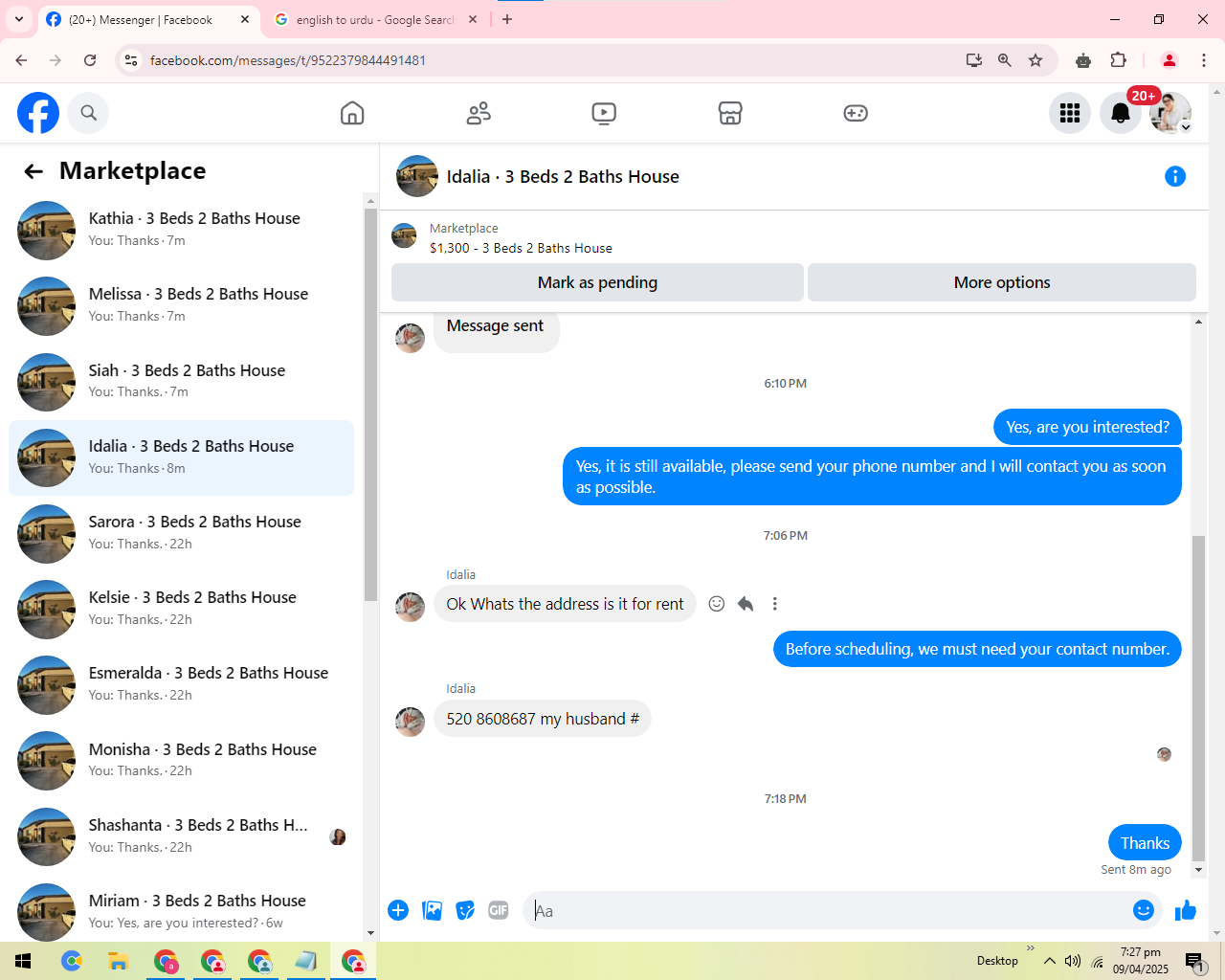Open the $1,300 - 3 Beds 2 Baths House listing
Screen dimensions: 1225x980
point(521,248)
